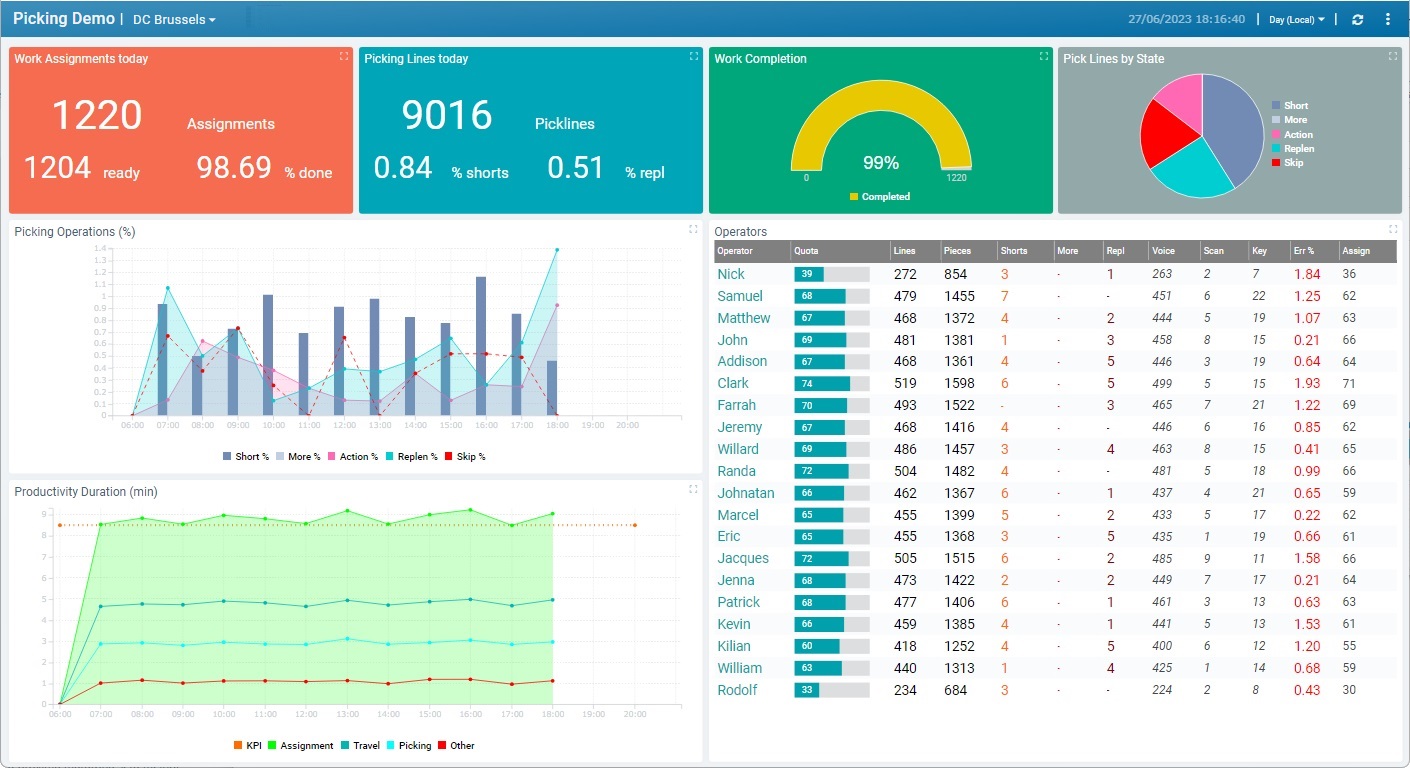Expand the Work Assignments today panel

coord(343,58)
